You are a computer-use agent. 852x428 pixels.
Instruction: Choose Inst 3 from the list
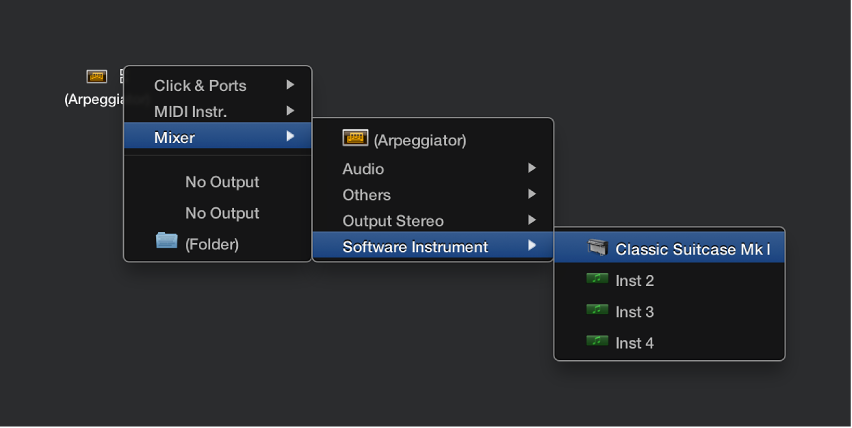669,312
